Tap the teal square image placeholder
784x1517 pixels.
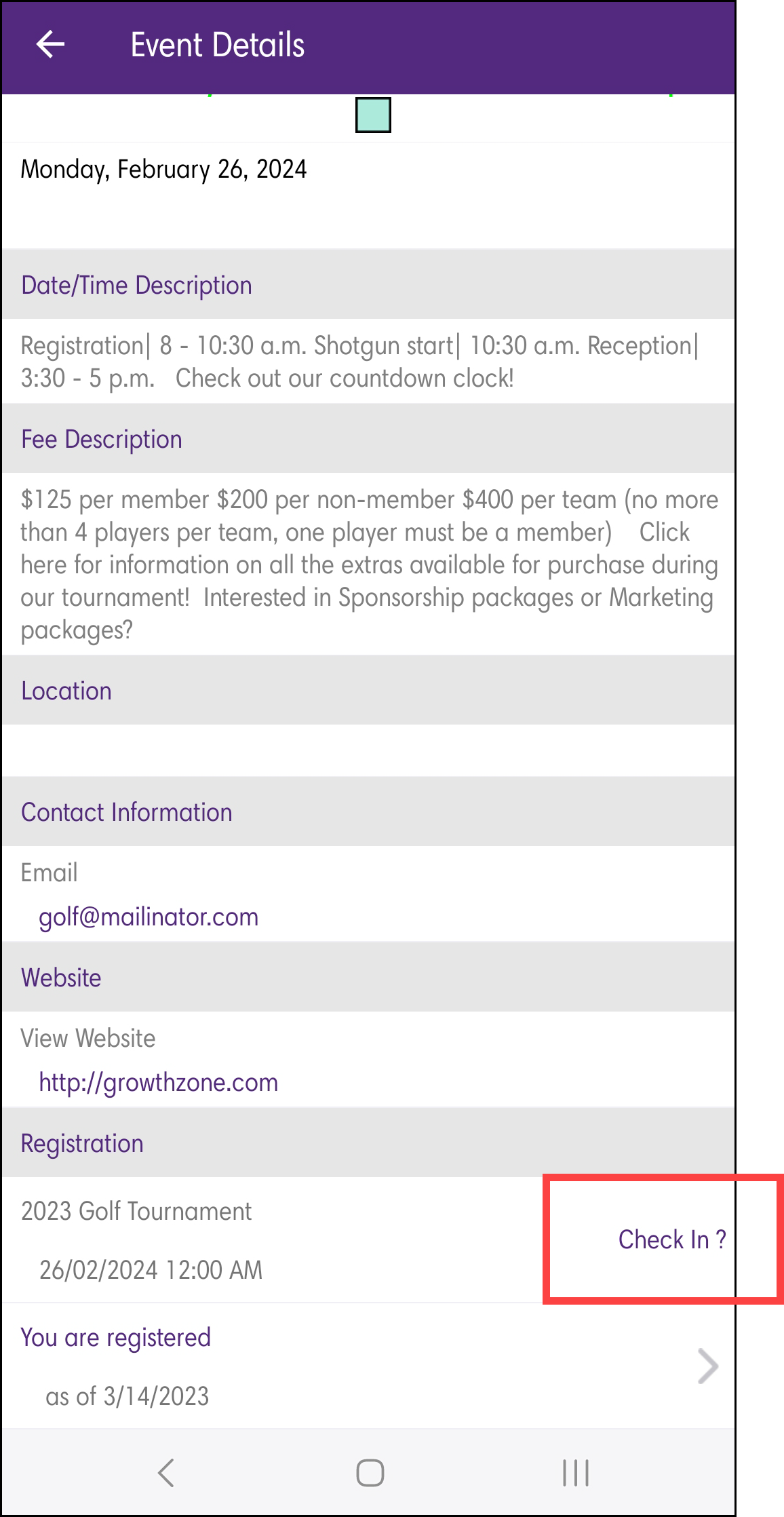[373, 115]
